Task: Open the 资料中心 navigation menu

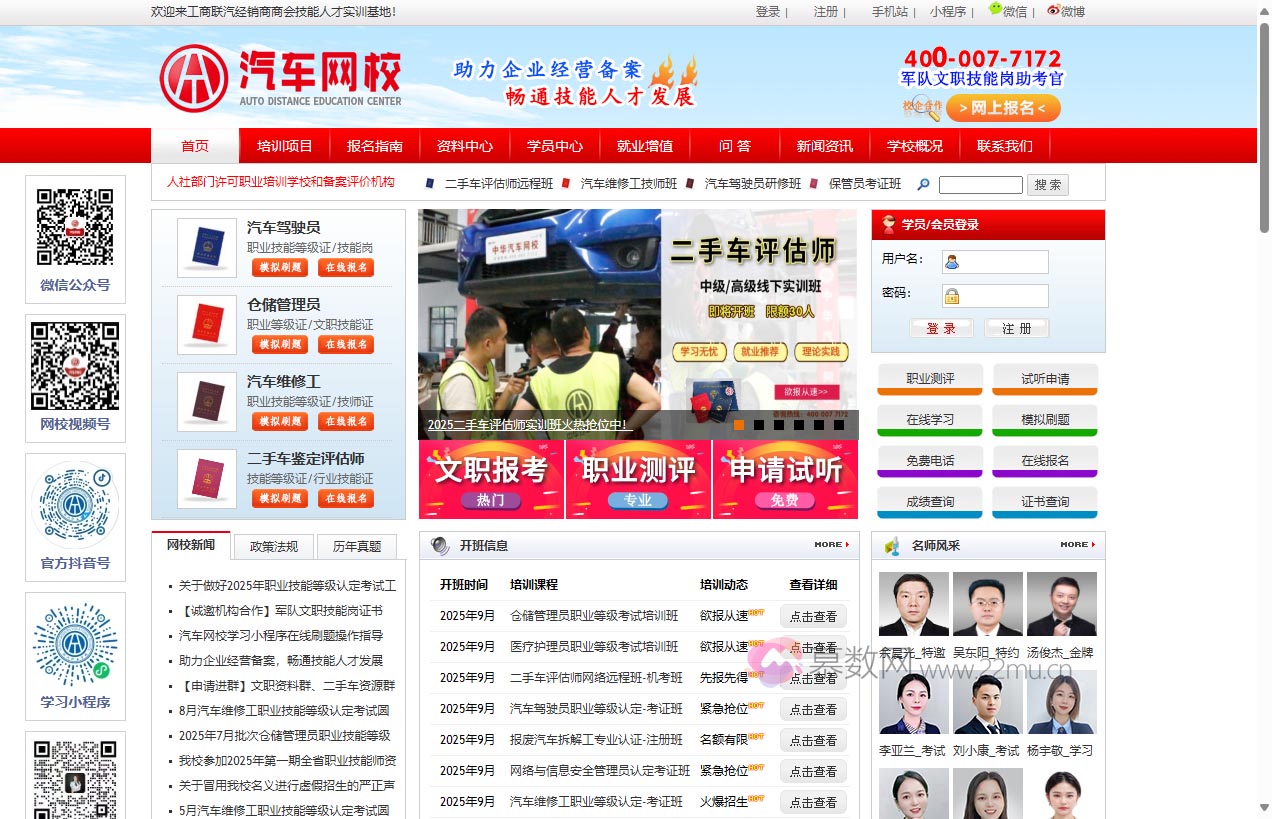Action: 464,145
